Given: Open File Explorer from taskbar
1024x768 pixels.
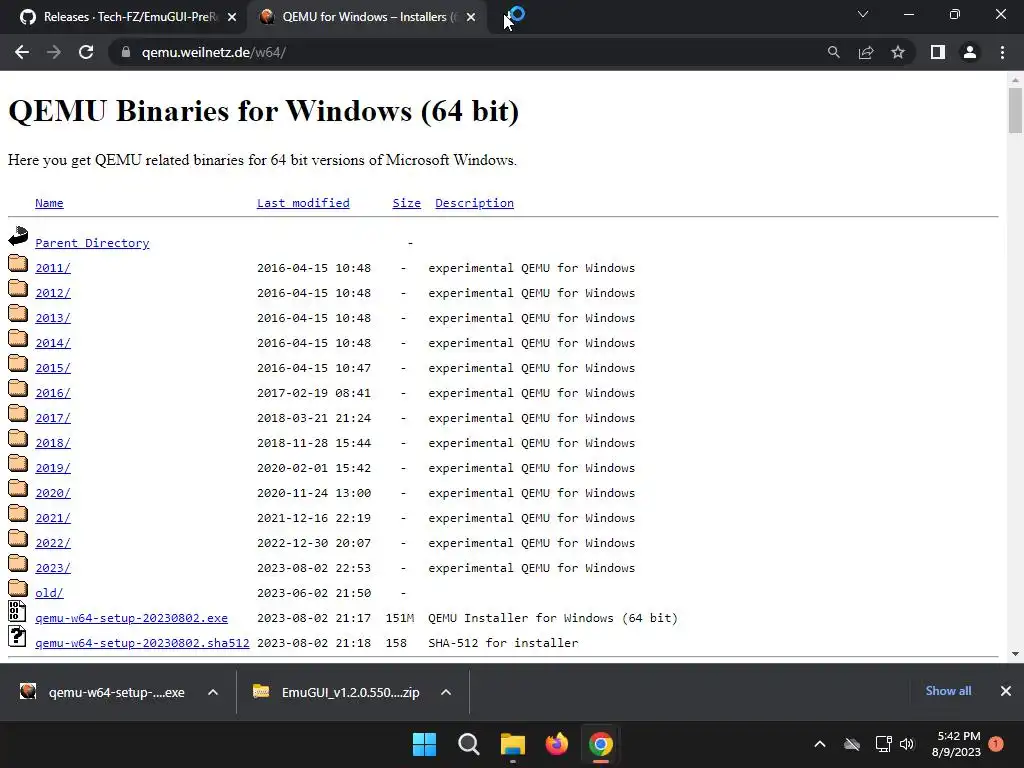Looking at the screenshot, I should [x=513, y=744].
